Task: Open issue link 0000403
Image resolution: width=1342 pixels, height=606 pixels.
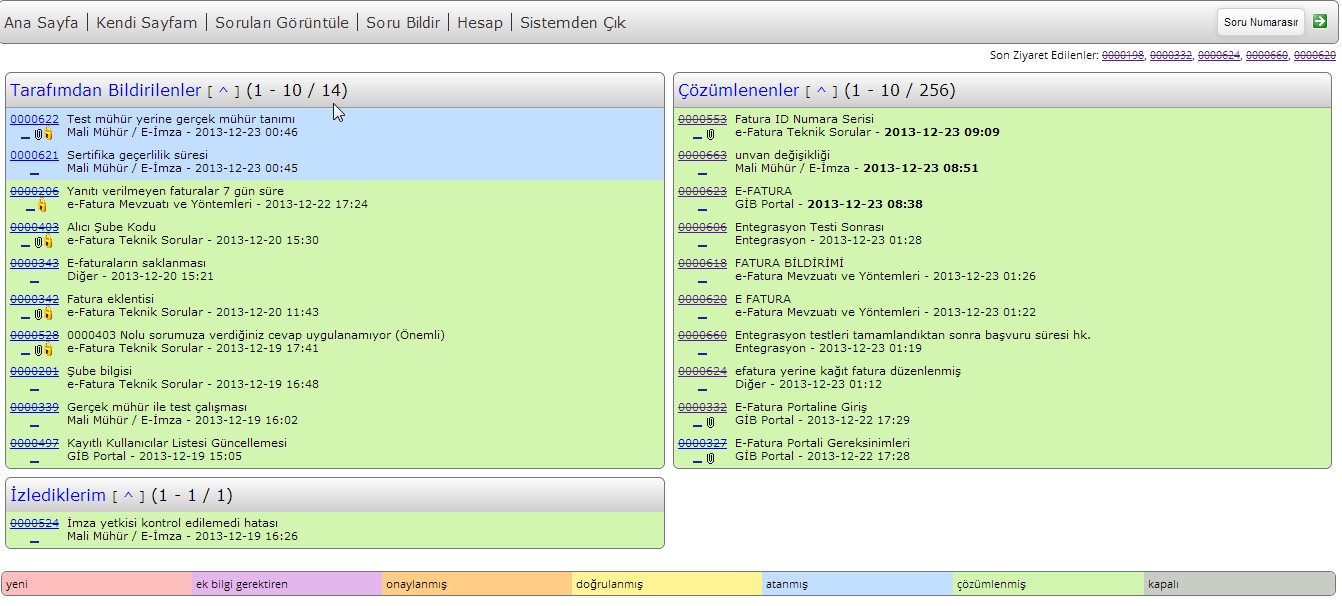Action: pyautogui.click(x=34, y=227)
